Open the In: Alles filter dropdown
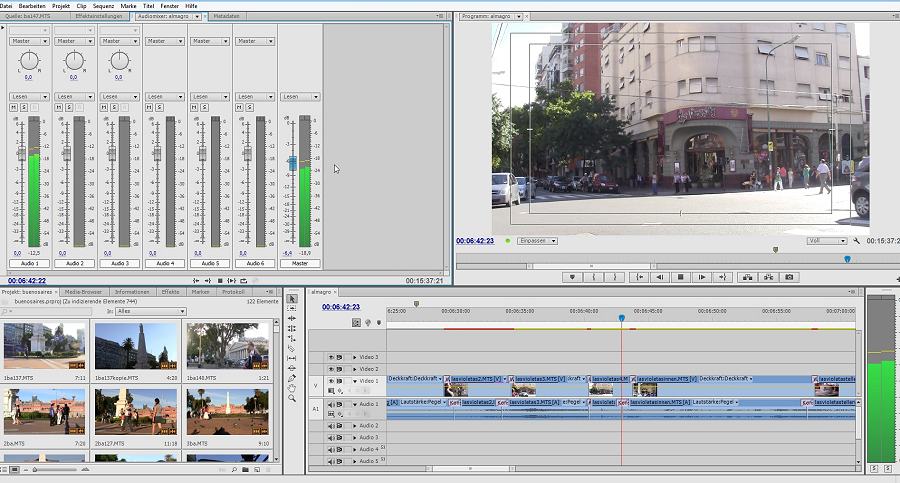 [x=151, y=311]
